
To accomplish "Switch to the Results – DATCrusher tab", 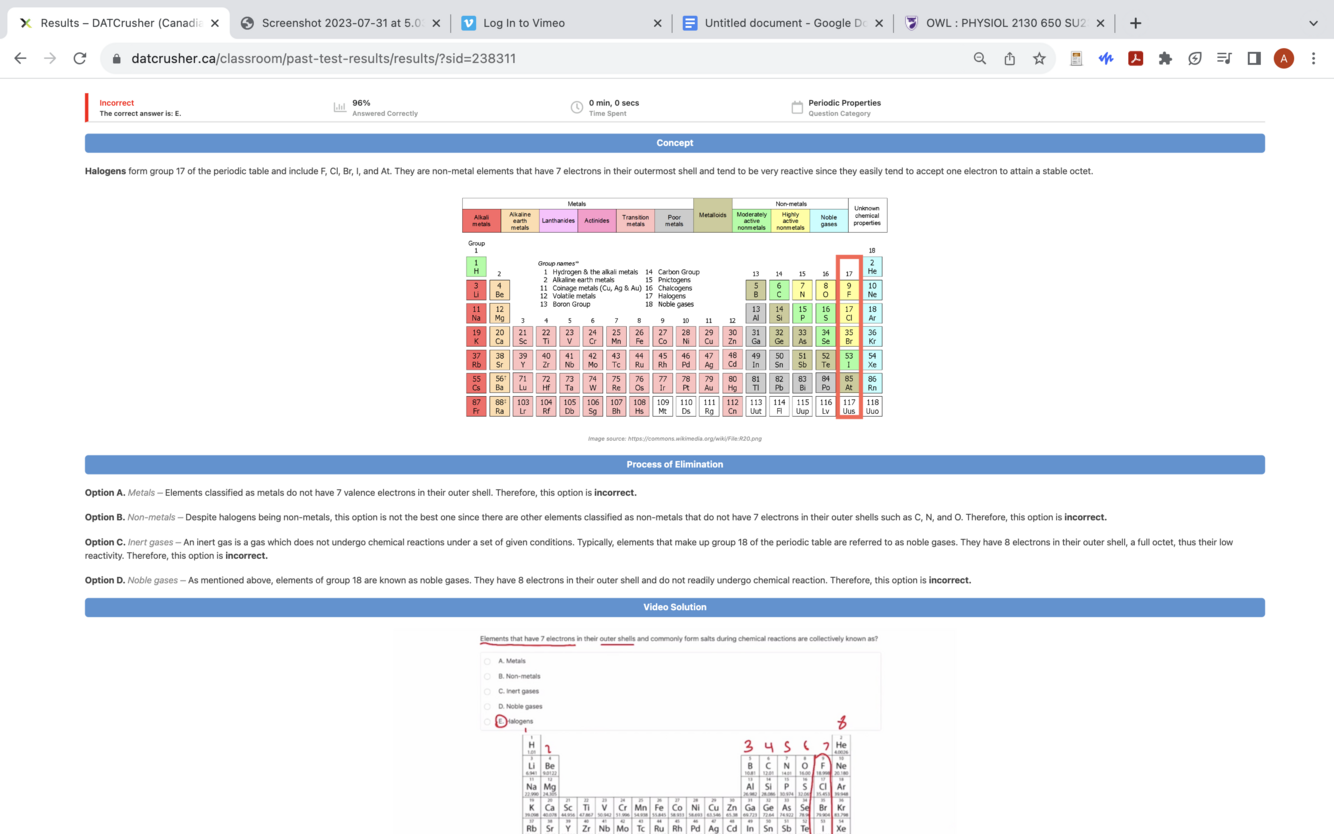I will [120, 23].
